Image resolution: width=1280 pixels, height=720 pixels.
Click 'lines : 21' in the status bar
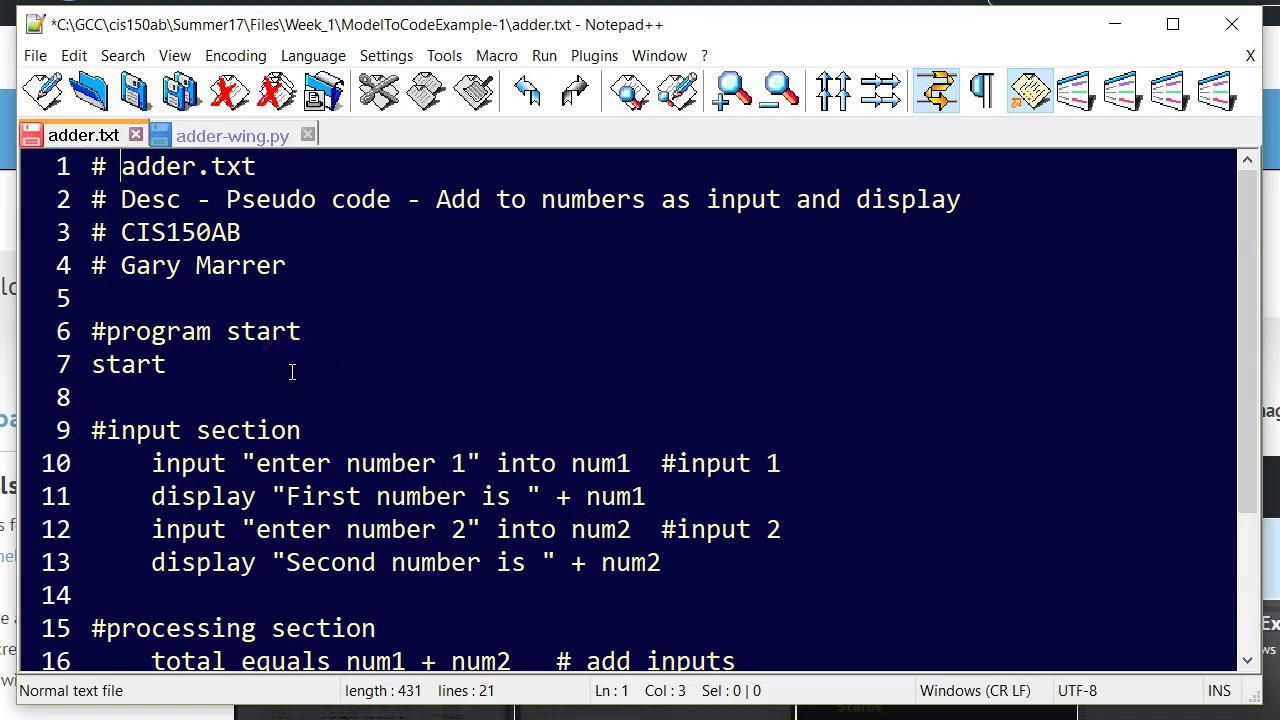click(465, 690)
